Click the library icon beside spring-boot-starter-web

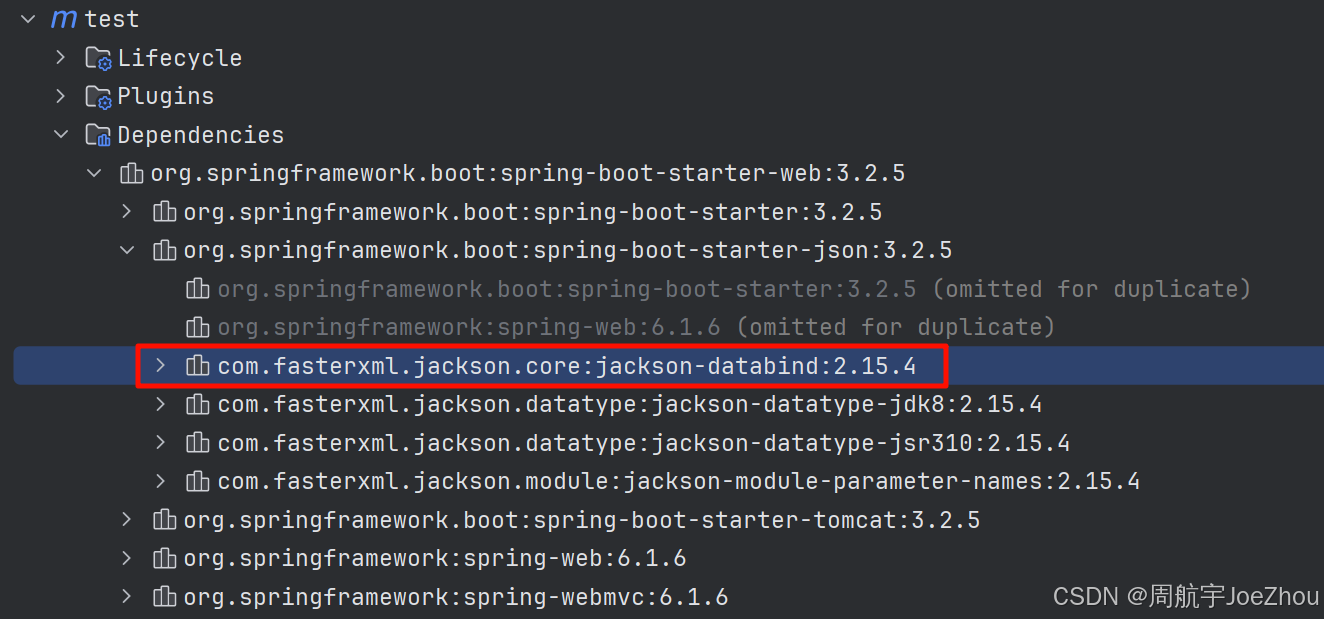pyautogui.click(x=131, y=172)
